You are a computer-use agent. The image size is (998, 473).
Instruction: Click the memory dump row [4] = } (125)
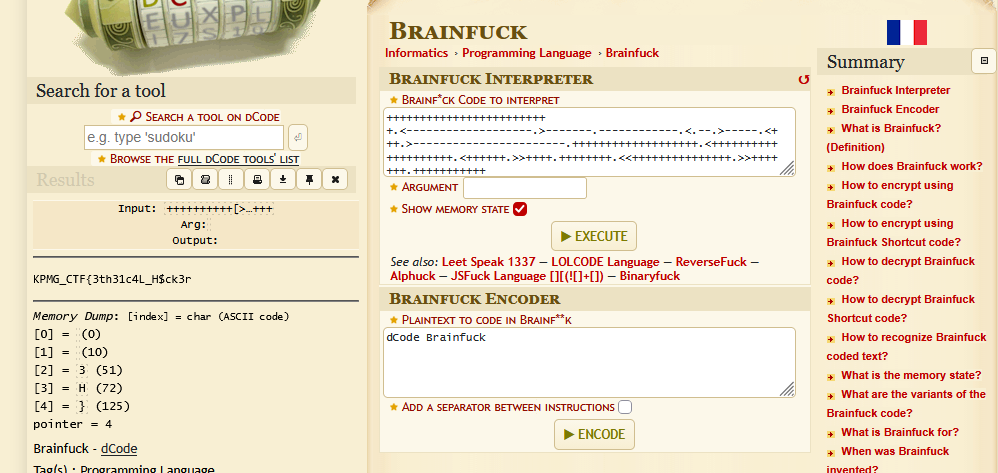[81, 406]
